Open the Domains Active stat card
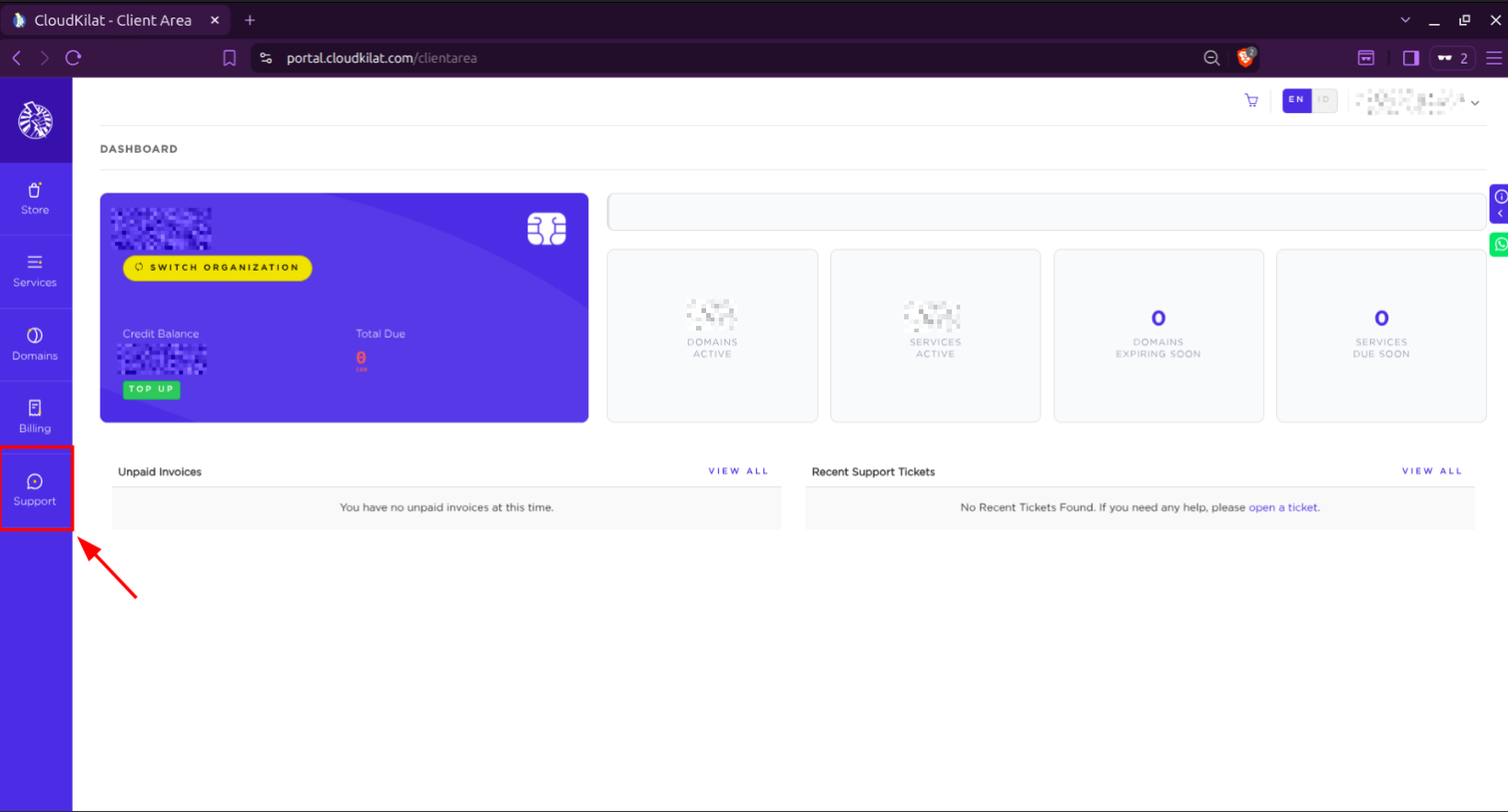1508x812 pixels. click(x=713, y=336)
